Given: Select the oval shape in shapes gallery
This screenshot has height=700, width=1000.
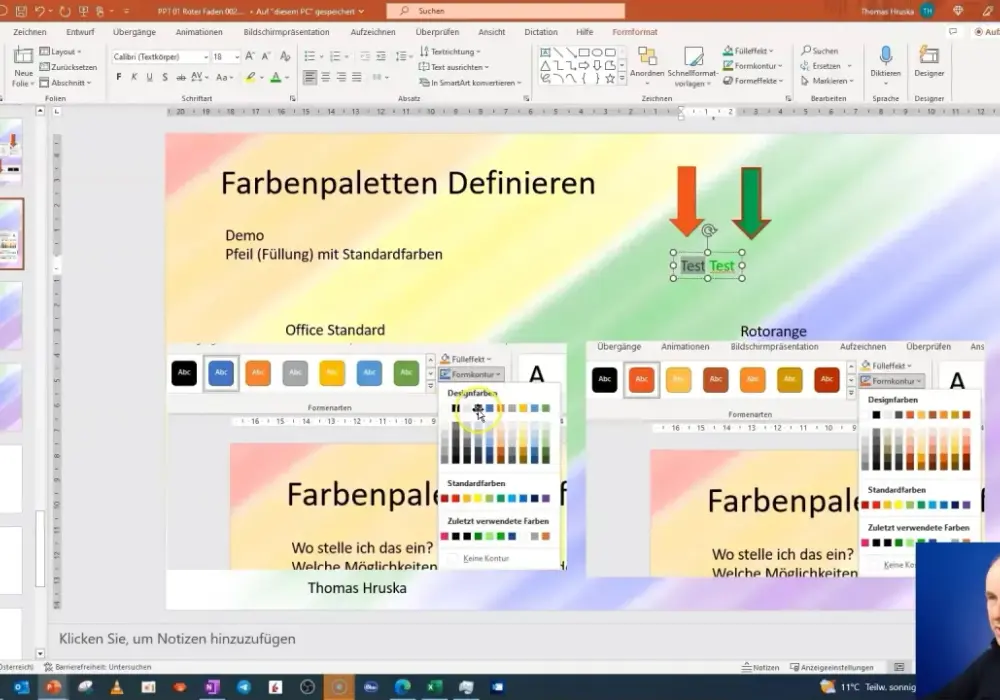Looking at the screenshot, I should pyautogui.click(x=597, y=52).
